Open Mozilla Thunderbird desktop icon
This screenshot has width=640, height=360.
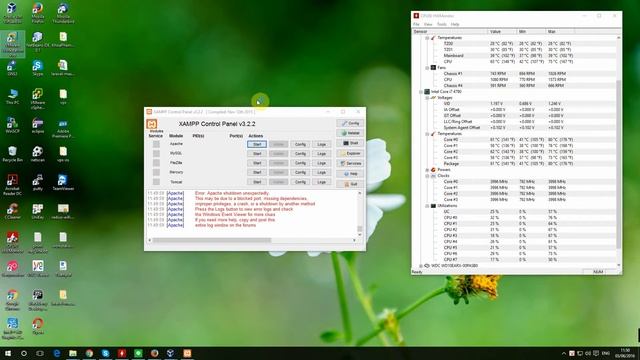tap(63, 13)
